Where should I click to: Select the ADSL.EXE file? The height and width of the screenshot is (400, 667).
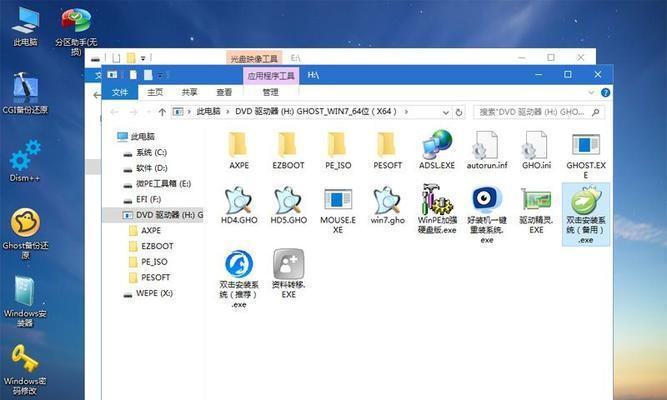click(437, 150)
